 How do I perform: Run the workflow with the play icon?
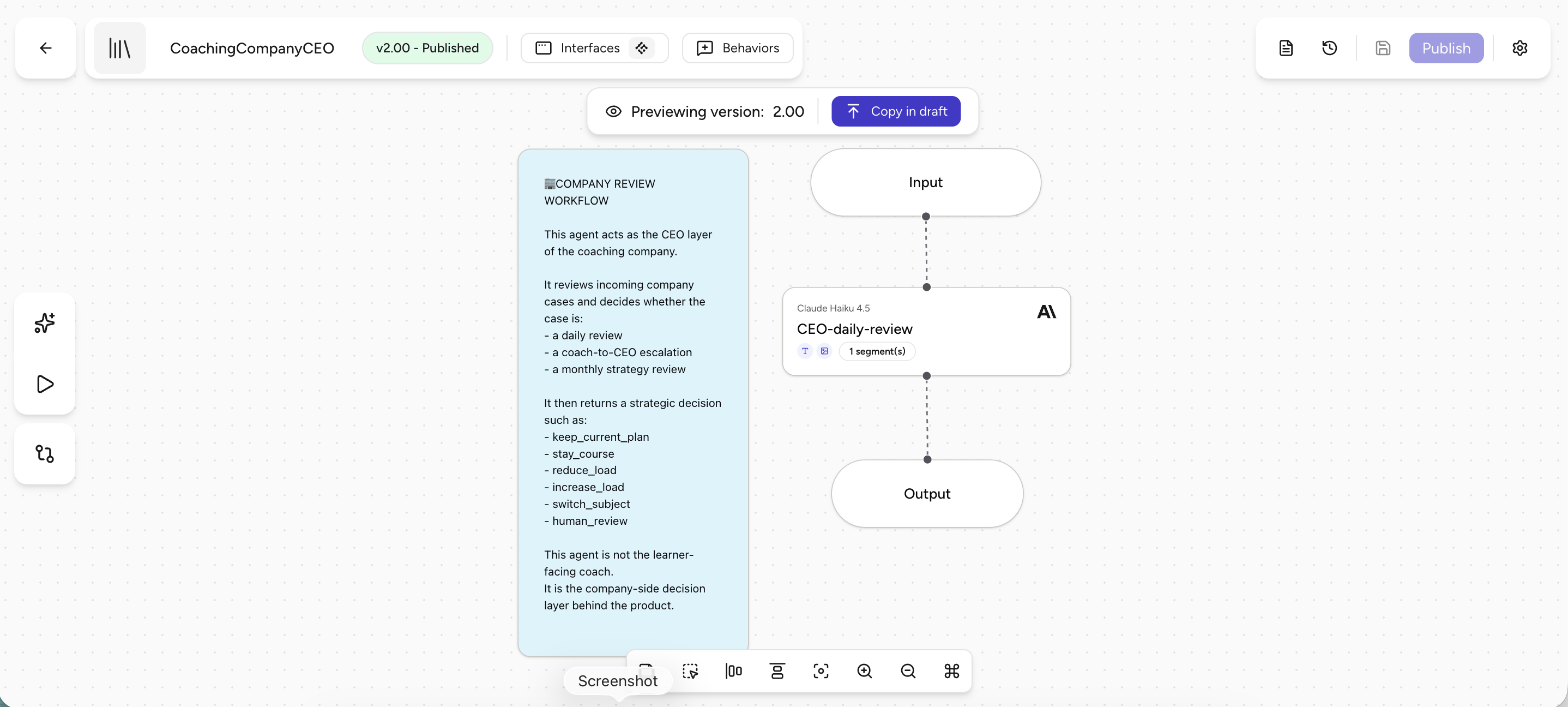pyautogui.click(x=45, y=384)
